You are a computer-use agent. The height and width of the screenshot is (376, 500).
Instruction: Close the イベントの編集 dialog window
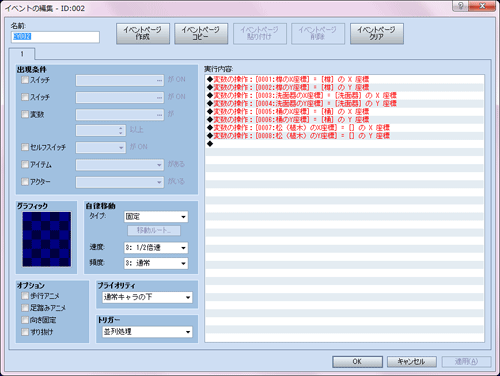click(x=482, y=6)
